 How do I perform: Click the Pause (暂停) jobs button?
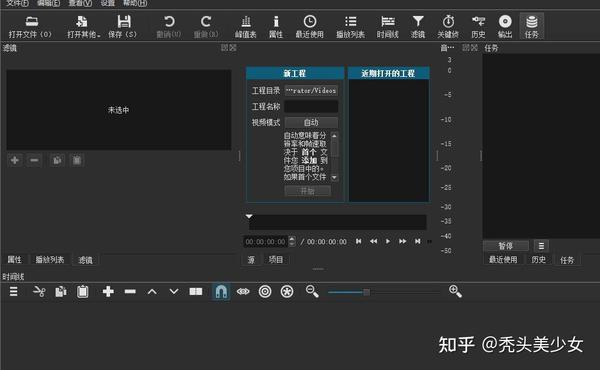pyautogui.click(x=506, y=246)
